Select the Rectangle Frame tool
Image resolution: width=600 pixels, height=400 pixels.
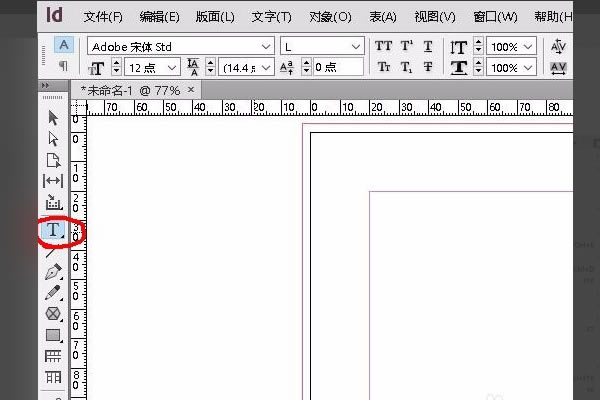click(x=53, y=314)
